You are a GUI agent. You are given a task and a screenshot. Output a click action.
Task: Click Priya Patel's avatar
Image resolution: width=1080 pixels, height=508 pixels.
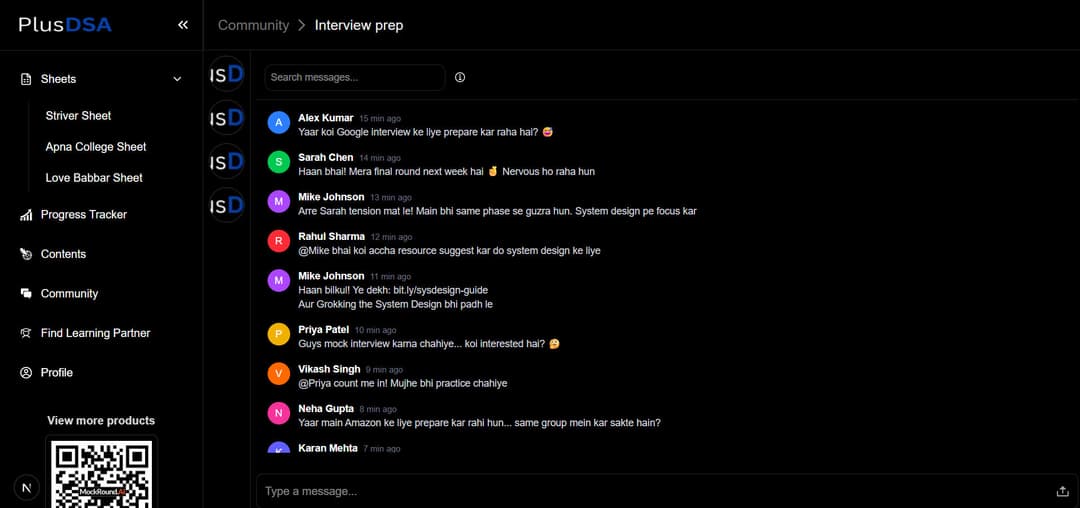point(278,335)
